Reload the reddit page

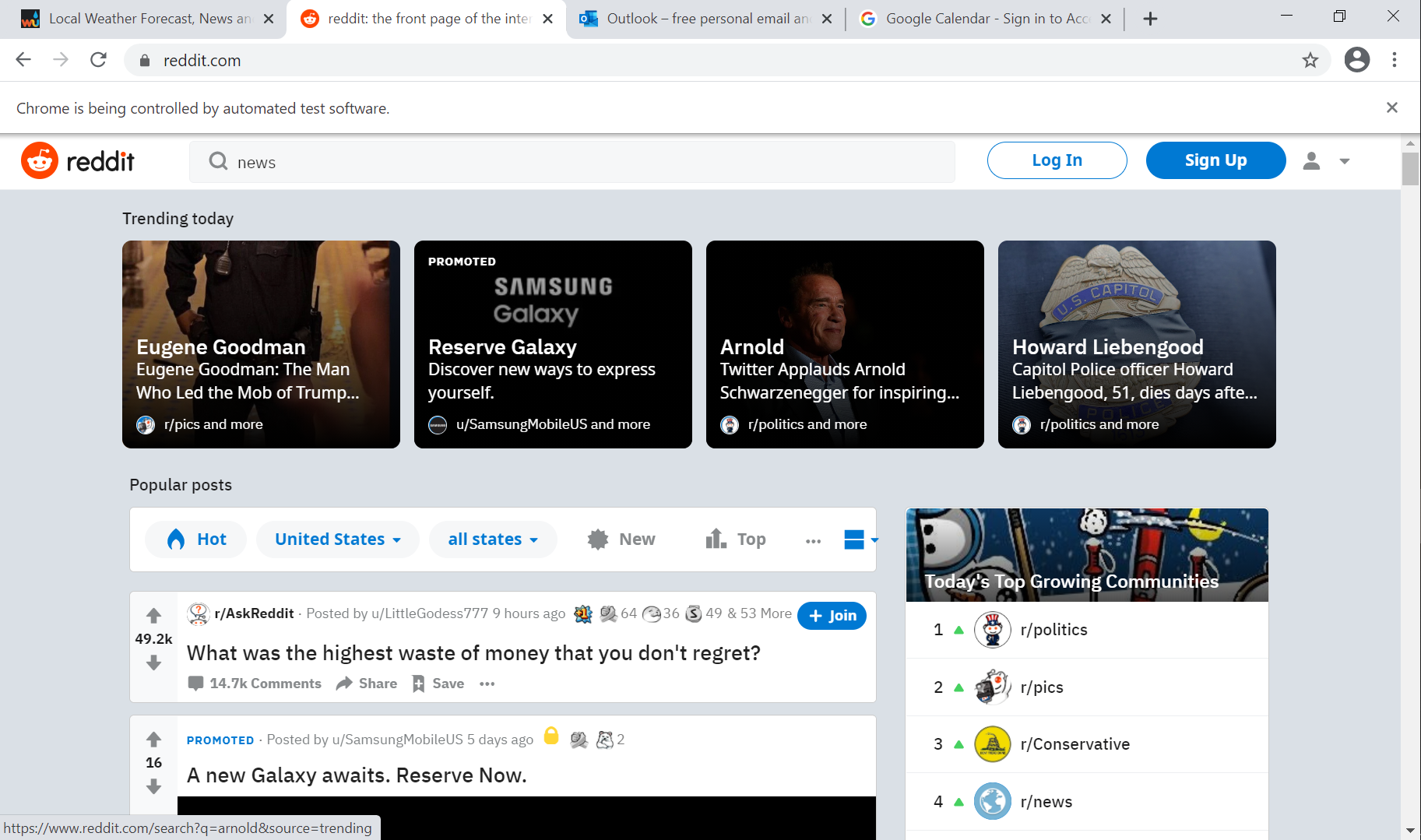pyautogui.click(x=98, y=60)
